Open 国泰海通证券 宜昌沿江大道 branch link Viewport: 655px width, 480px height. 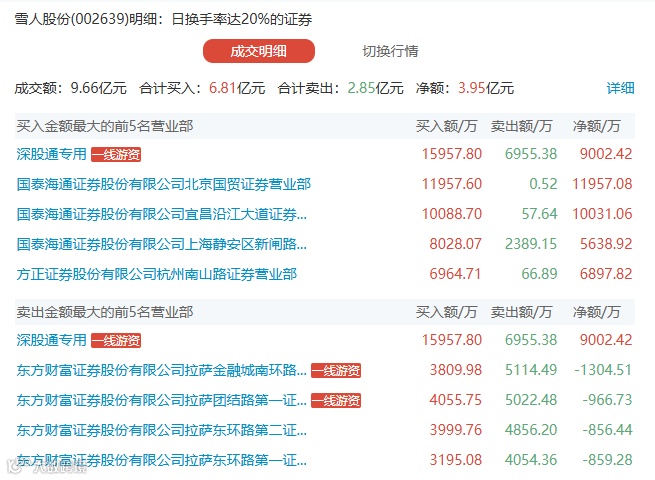(x=162, y=214)
